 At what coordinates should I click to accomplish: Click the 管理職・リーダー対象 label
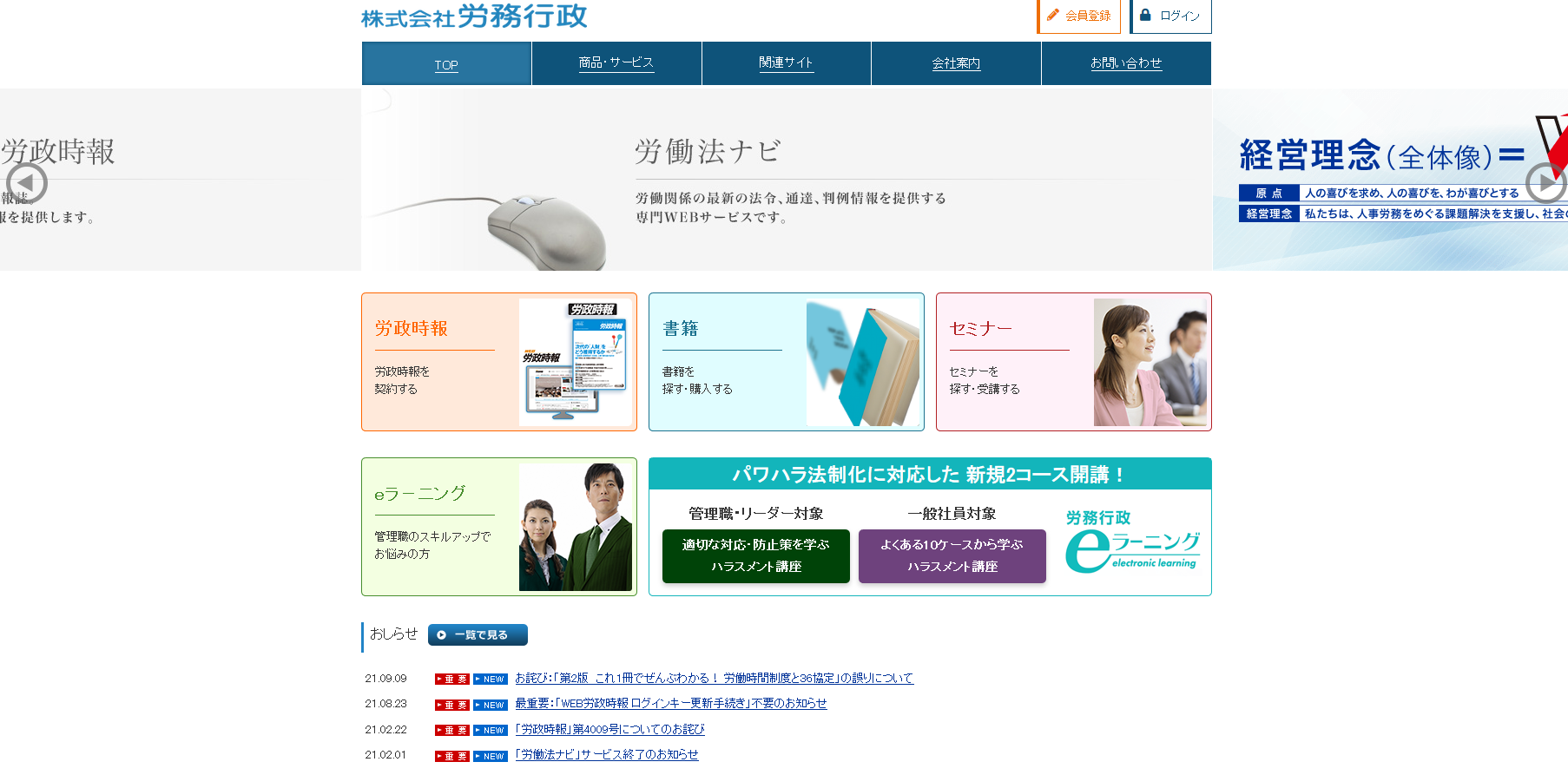tap(756, 514)
